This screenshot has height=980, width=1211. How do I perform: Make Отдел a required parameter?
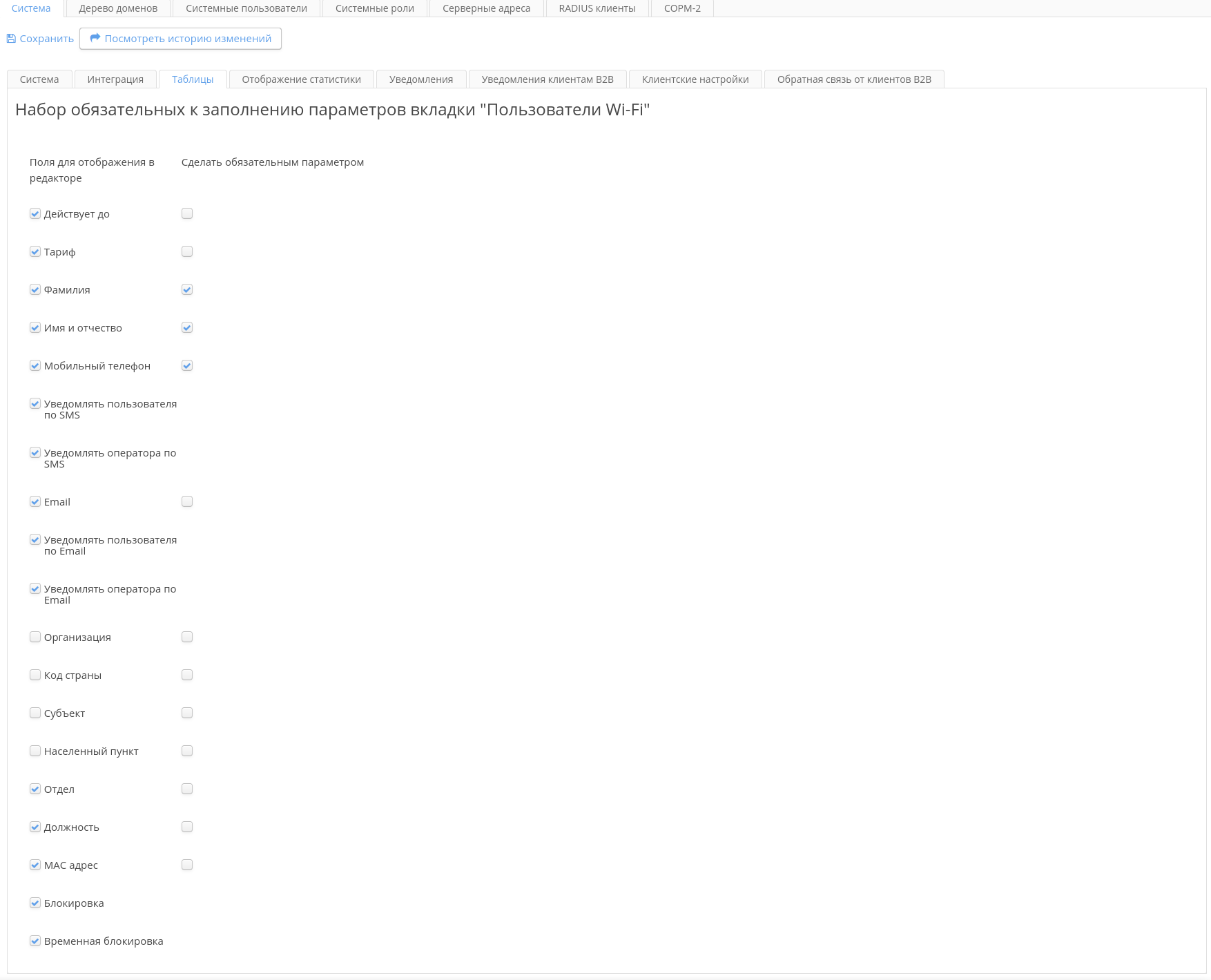click(187, 789)
